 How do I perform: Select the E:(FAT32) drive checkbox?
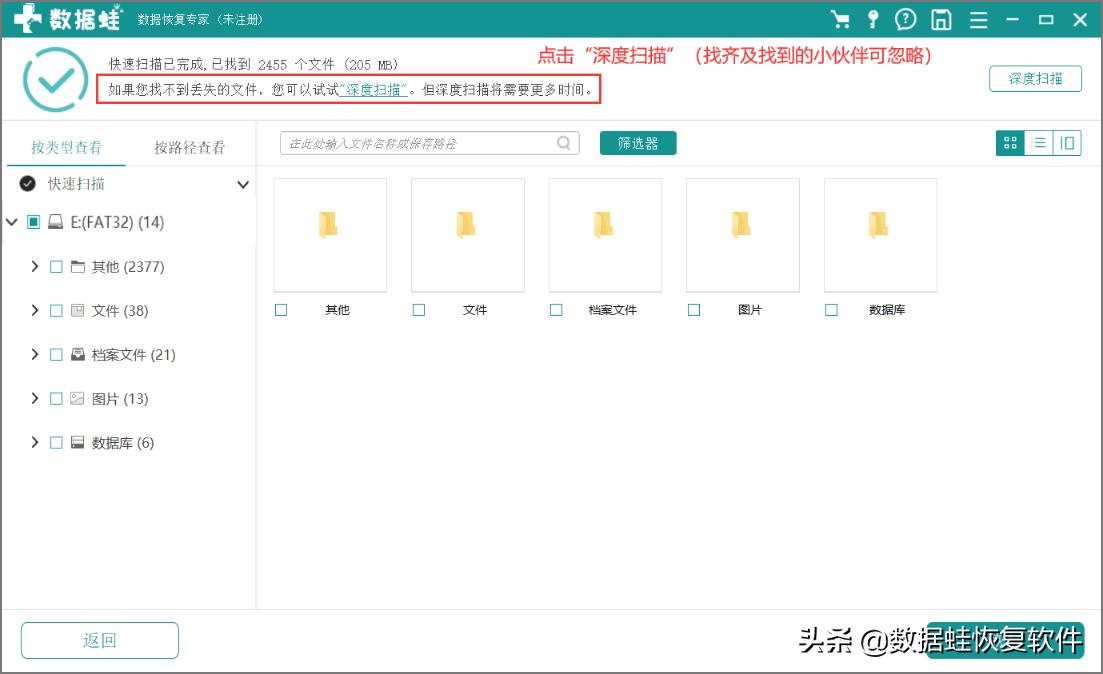34,222
